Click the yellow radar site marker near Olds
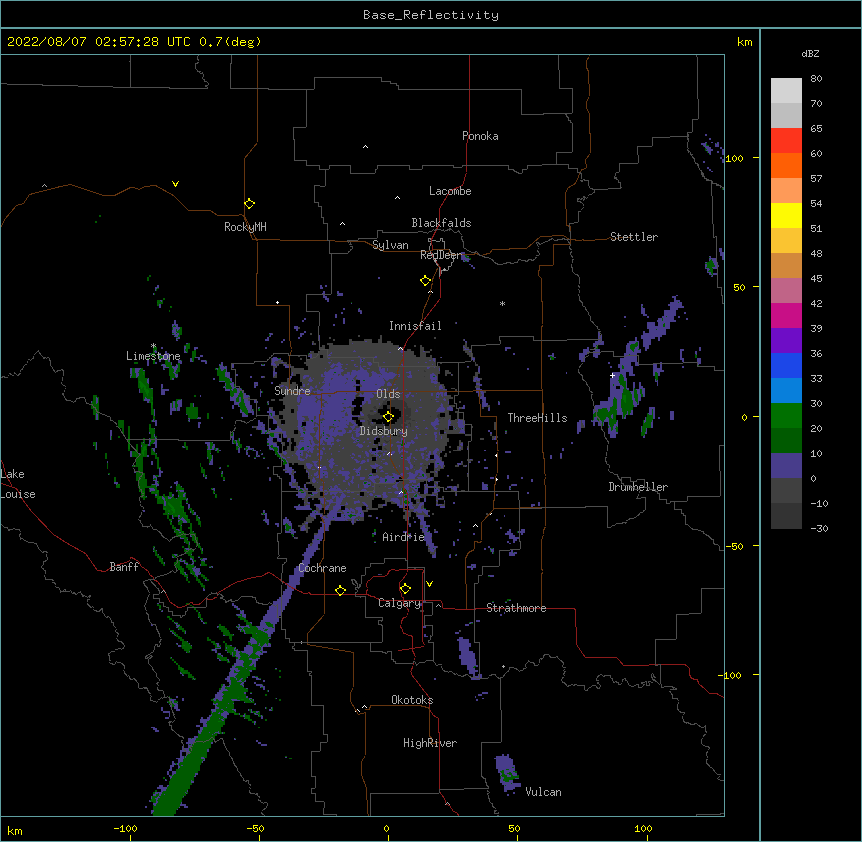This screenshot has height=842, width=862. pyautogui.click(x=388, y=417)
